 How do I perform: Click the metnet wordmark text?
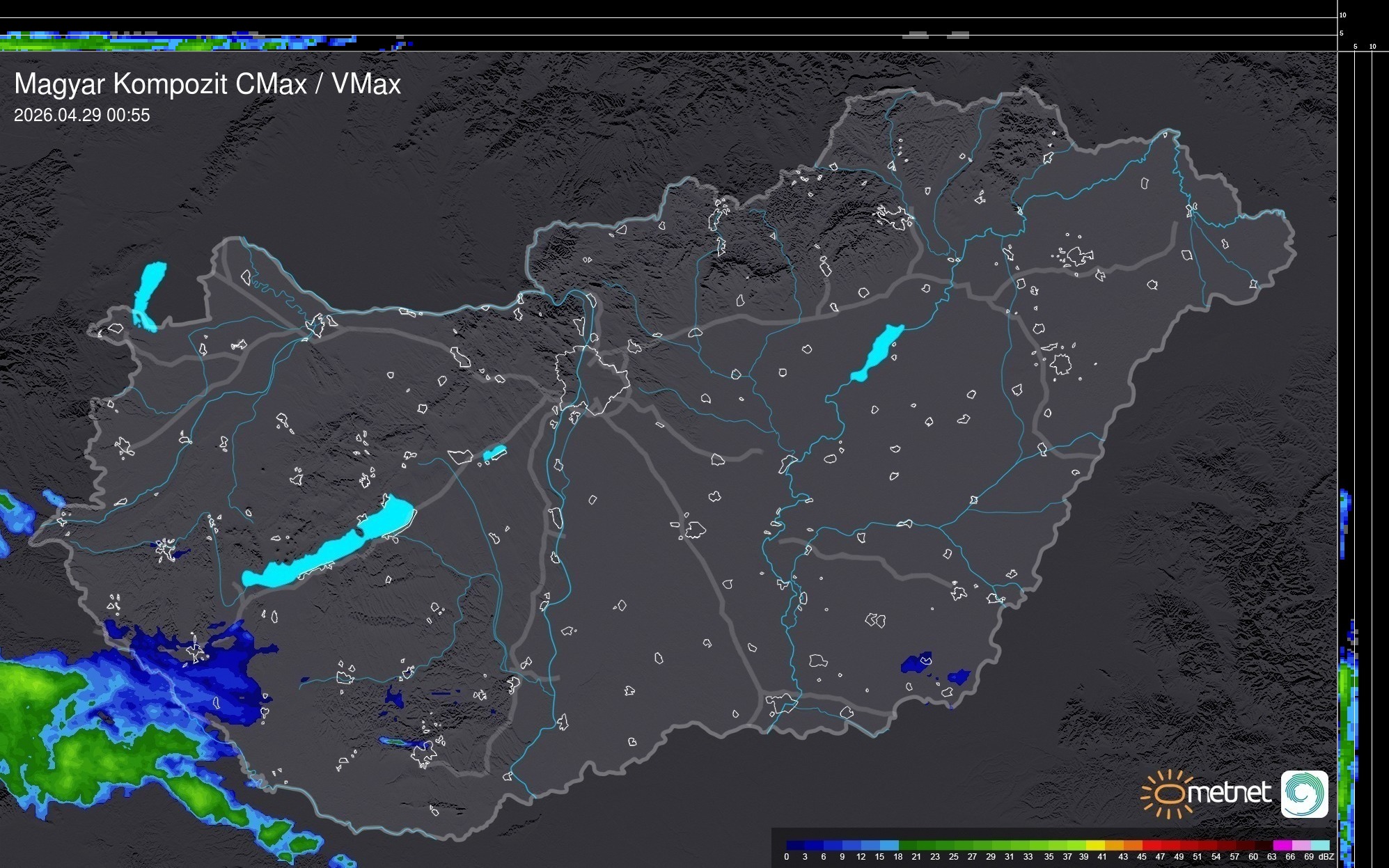(1230, 793)
